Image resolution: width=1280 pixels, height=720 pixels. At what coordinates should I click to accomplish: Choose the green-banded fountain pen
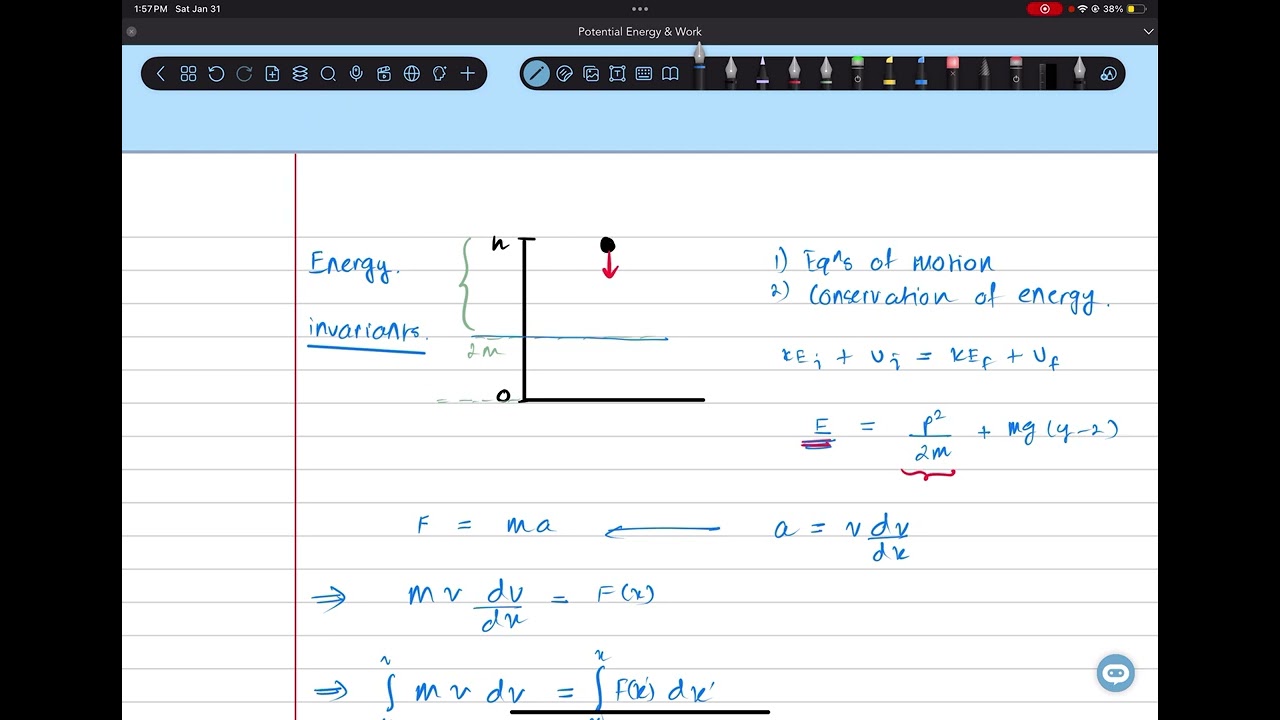click(x=826, y=73)
